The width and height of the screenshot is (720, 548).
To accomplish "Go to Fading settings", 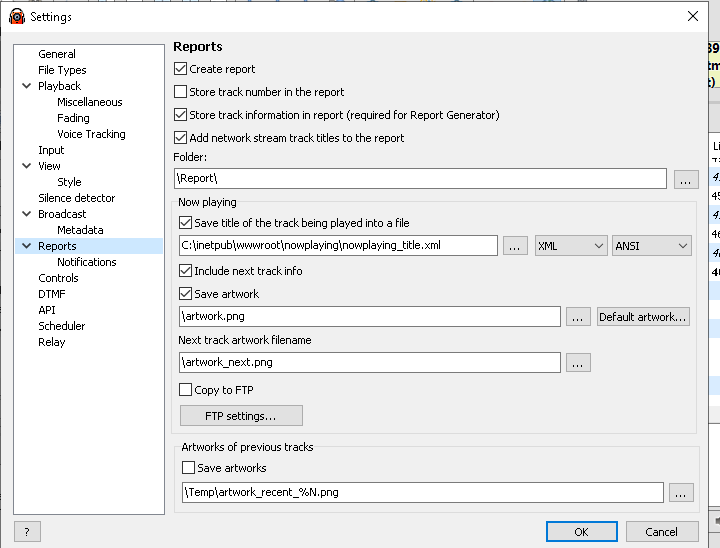I will [x=73, y=118].
